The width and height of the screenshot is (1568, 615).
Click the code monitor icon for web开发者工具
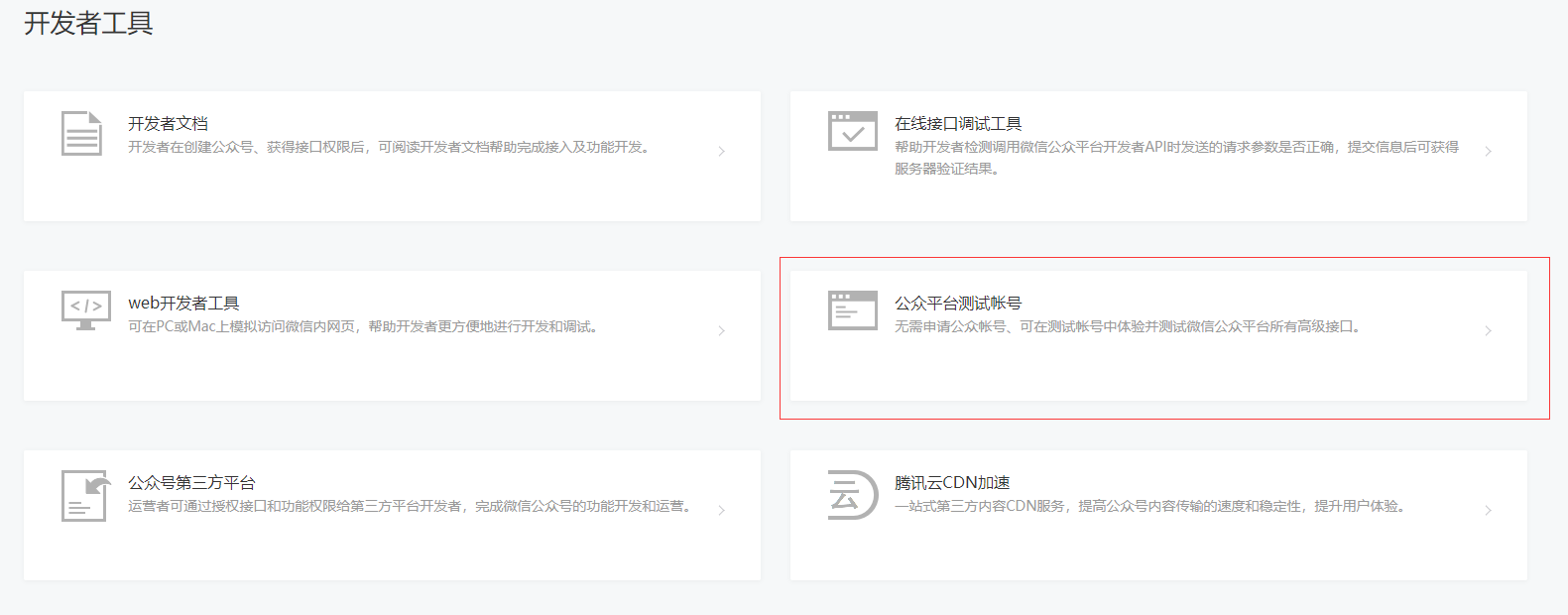click(x=86, y=310)
